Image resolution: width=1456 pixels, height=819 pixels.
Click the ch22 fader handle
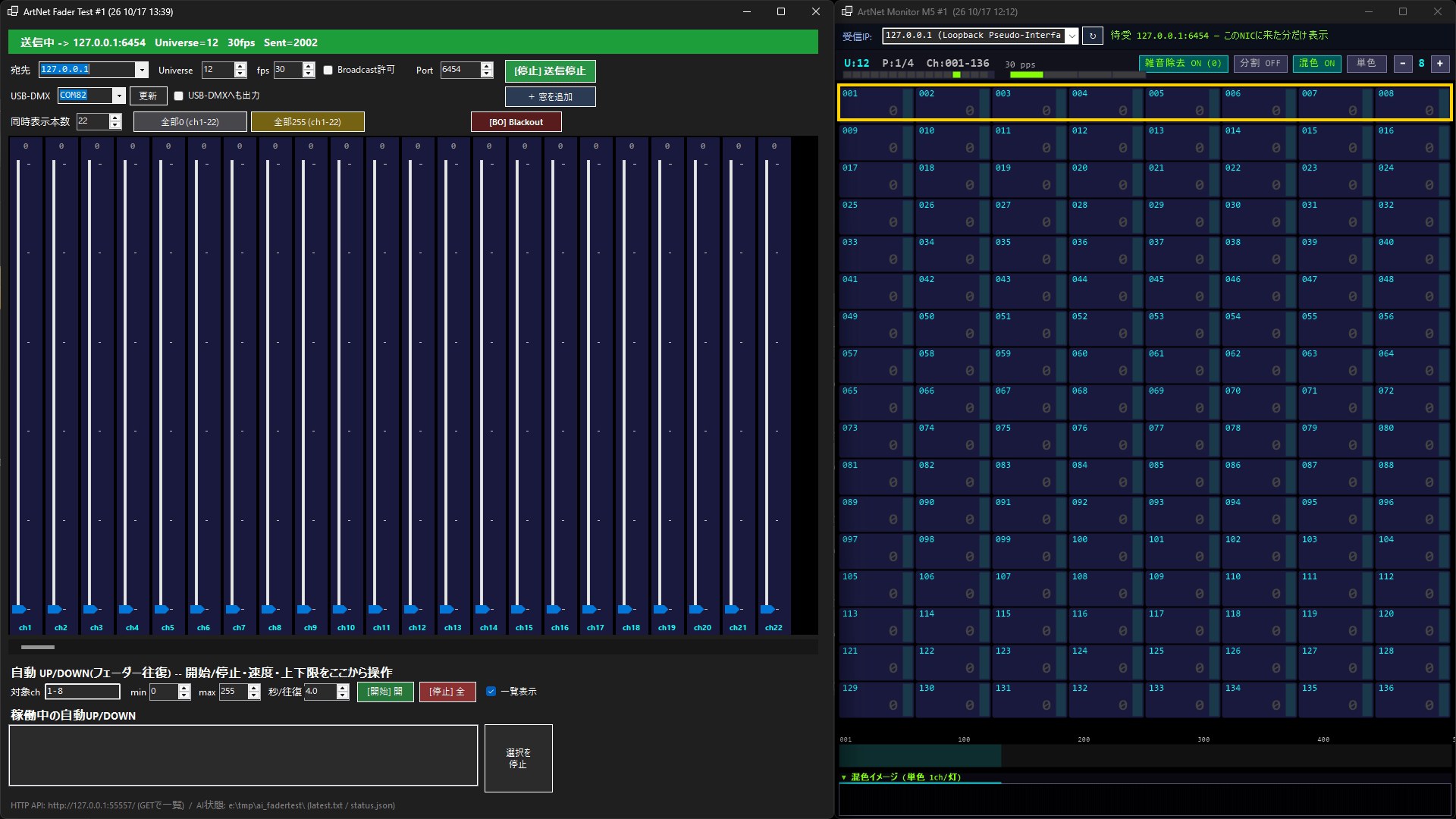[x=767, y=609]
